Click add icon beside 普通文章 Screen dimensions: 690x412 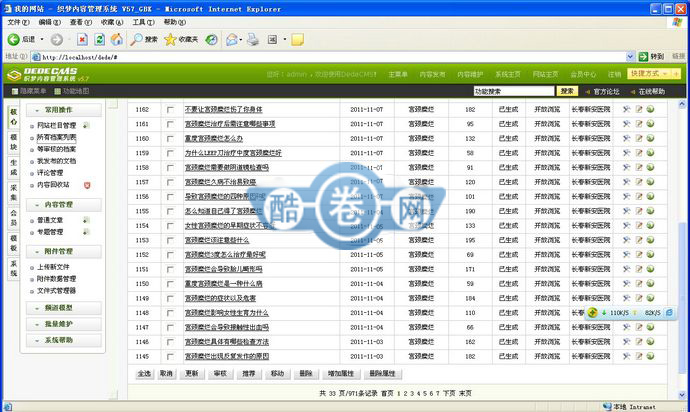point(86,220)
